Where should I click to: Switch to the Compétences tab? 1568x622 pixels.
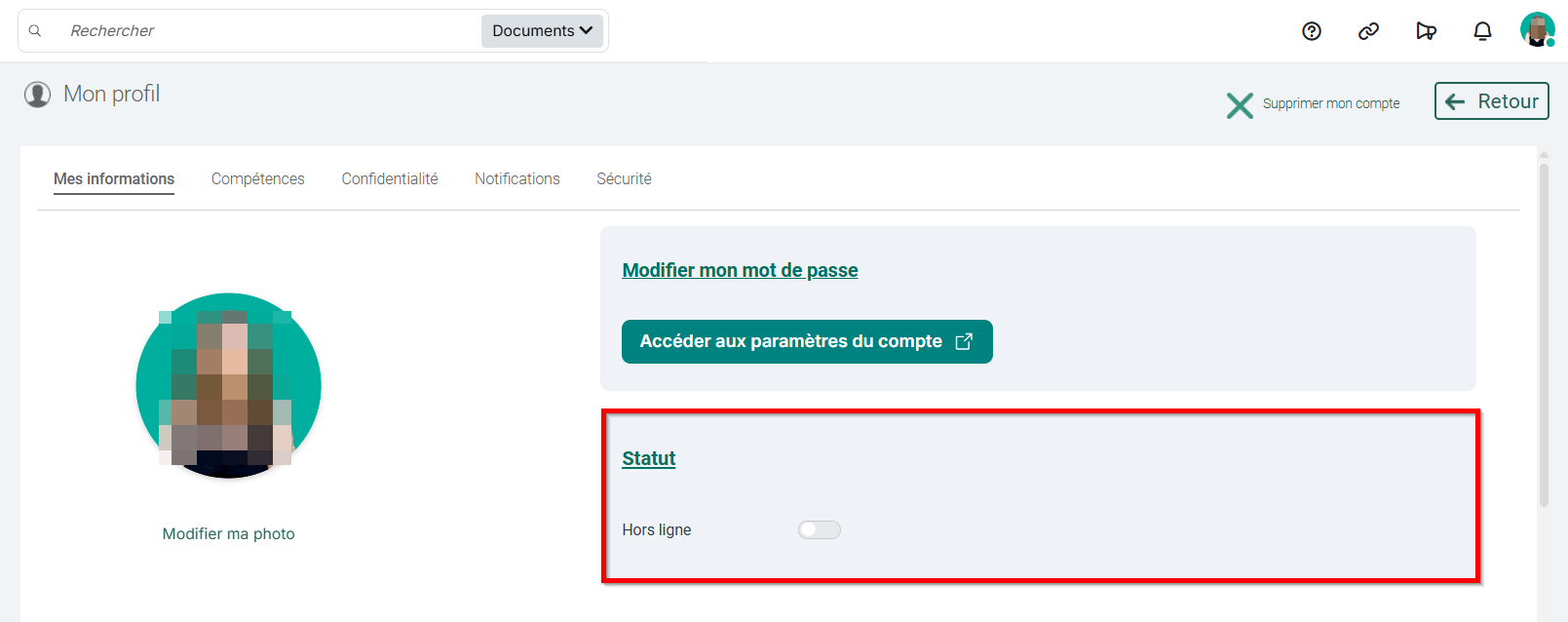tap(258, 179)
